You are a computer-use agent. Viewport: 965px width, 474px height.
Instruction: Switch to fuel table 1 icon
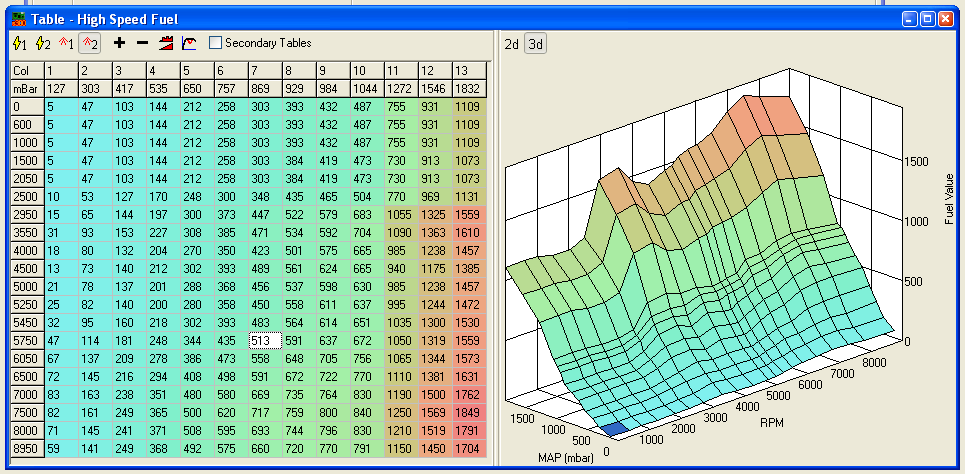(66, 43)
